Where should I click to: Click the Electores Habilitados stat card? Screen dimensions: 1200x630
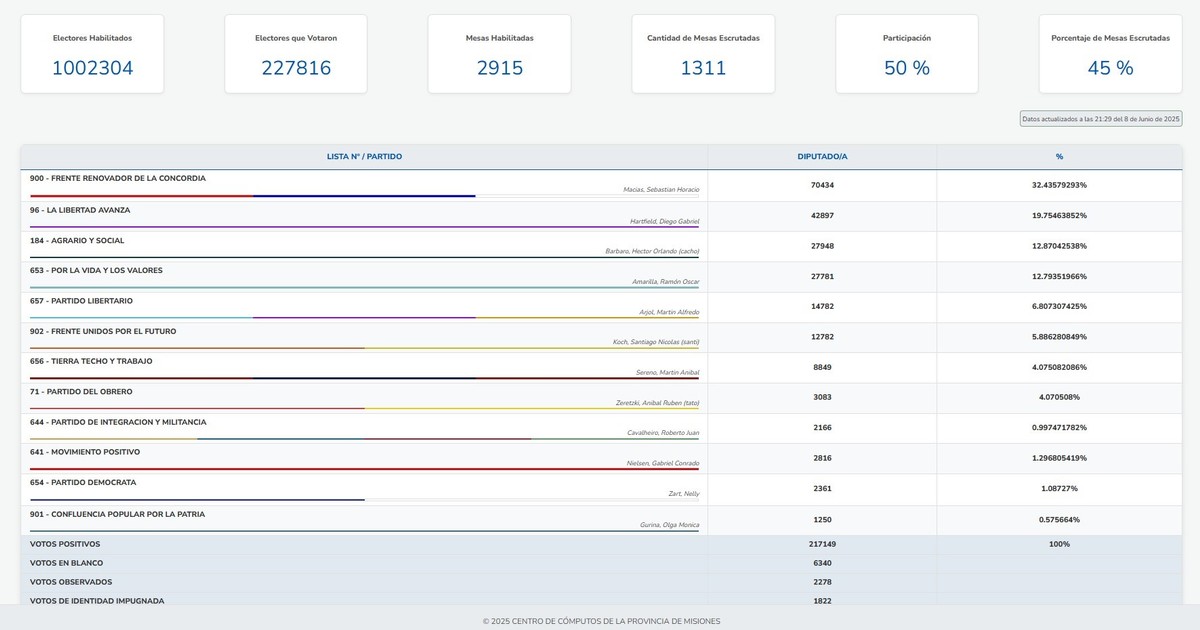92,54
